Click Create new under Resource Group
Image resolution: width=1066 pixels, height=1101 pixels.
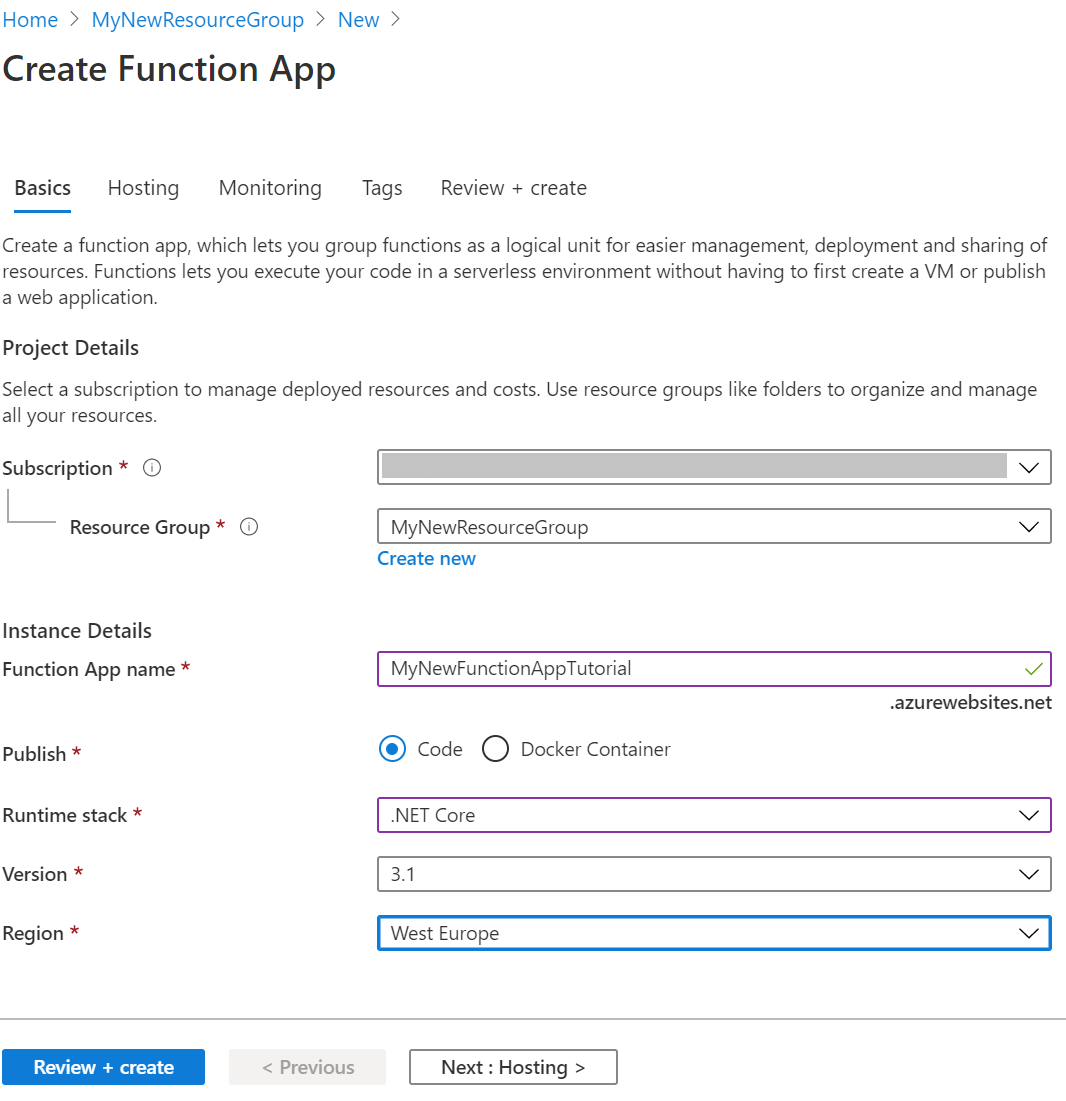pos(426,558)
